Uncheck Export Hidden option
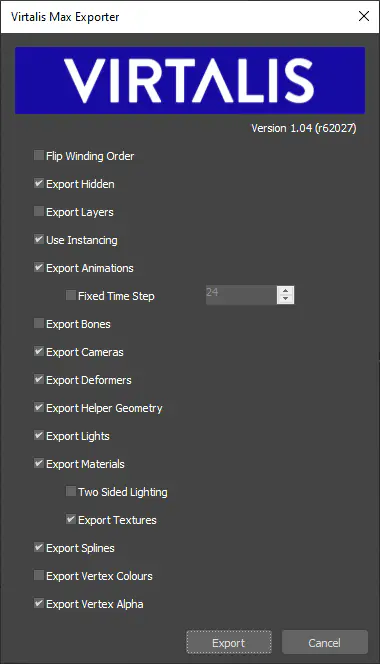Image resolution: width=380 pixels, height=664 pixels. tap(39, 183)
